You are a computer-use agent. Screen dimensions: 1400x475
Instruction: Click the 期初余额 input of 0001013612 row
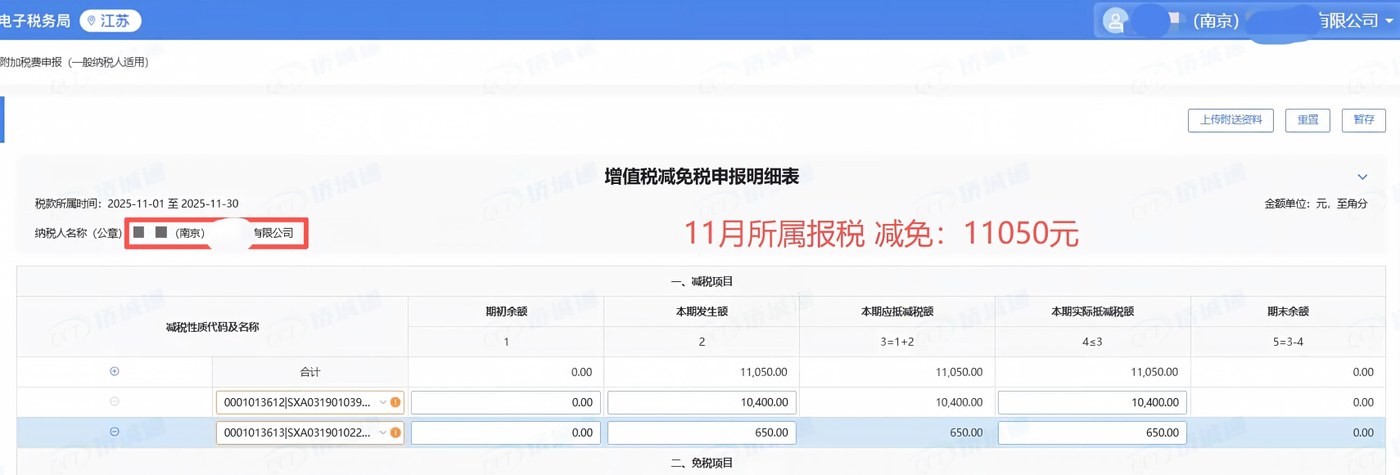tap(506, 402)
